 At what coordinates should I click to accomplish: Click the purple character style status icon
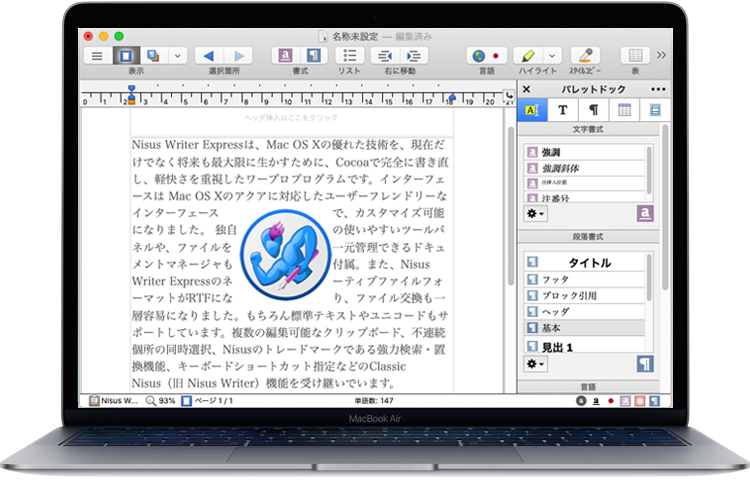click(625, 401)
